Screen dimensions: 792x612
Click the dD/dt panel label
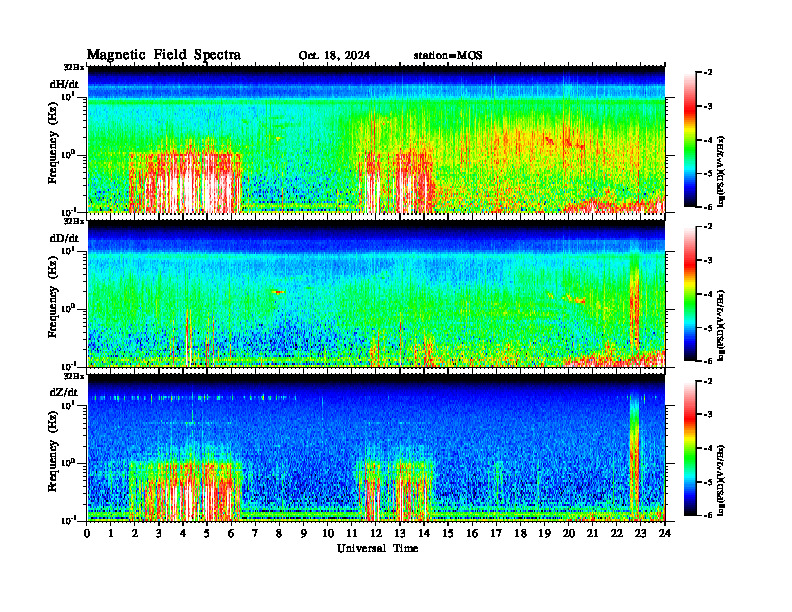pyautogui.click(x=64, y=238)
